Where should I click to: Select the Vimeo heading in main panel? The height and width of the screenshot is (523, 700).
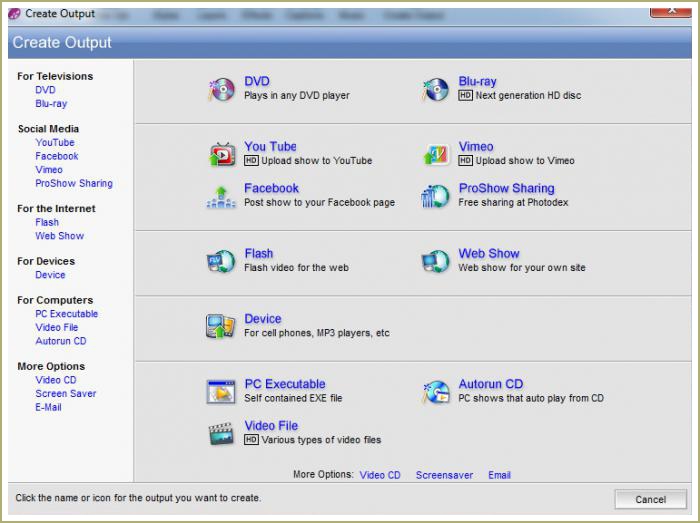coord(476,146)
